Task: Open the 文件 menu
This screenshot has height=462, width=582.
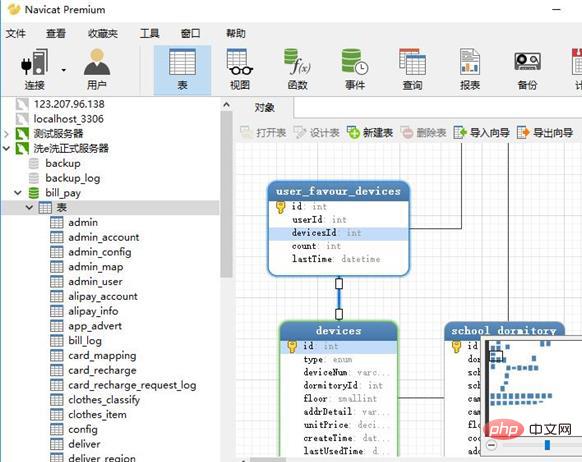Action: tap(16, 33)
